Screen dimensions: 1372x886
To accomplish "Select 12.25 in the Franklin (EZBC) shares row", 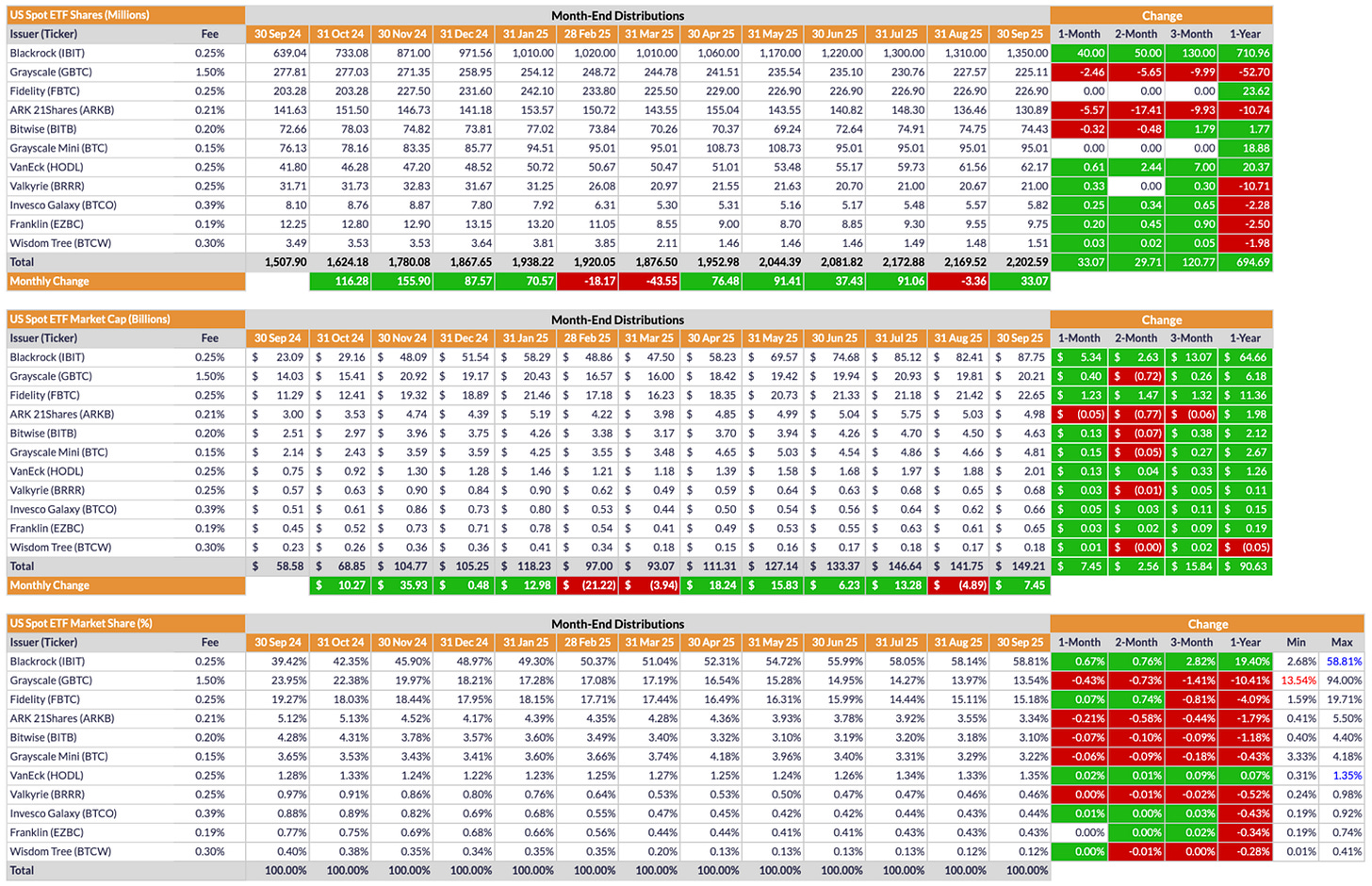I will coord(292,224).
